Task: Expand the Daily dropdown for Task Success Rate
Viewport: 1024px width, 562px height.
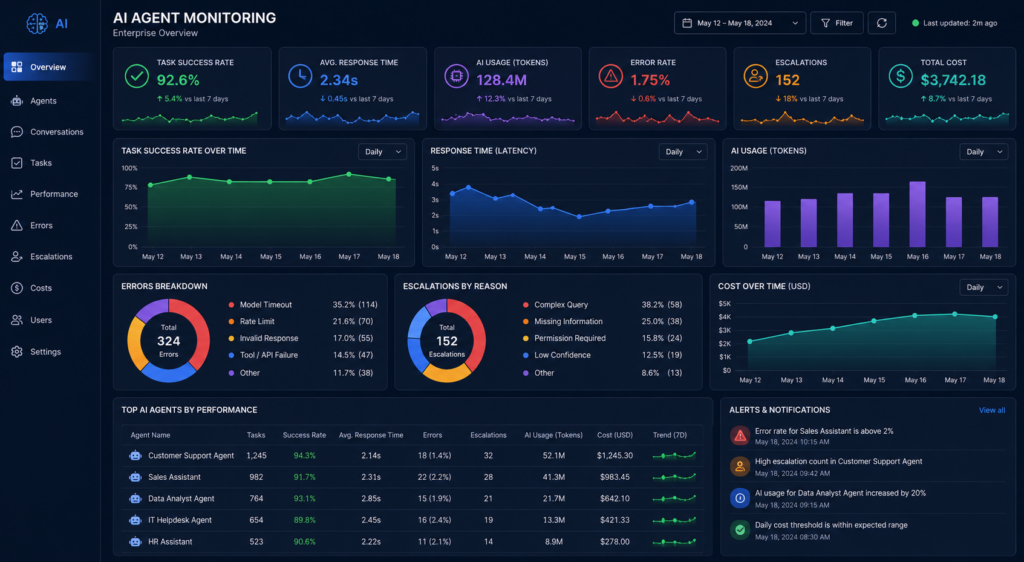Action: coord(383,151)
